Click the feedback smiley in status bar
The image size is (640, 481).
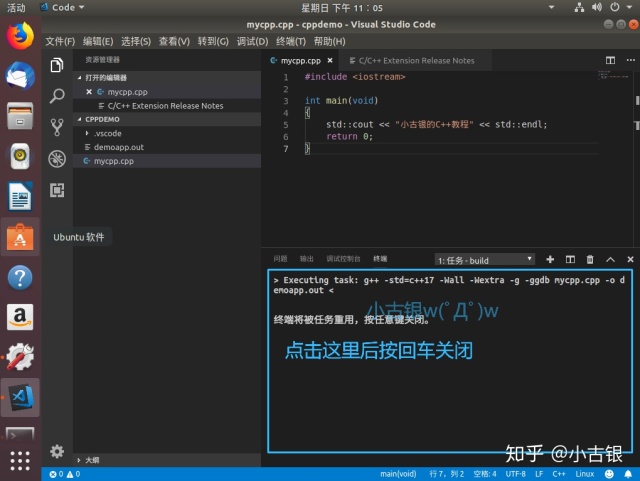(x=609, y=474)
